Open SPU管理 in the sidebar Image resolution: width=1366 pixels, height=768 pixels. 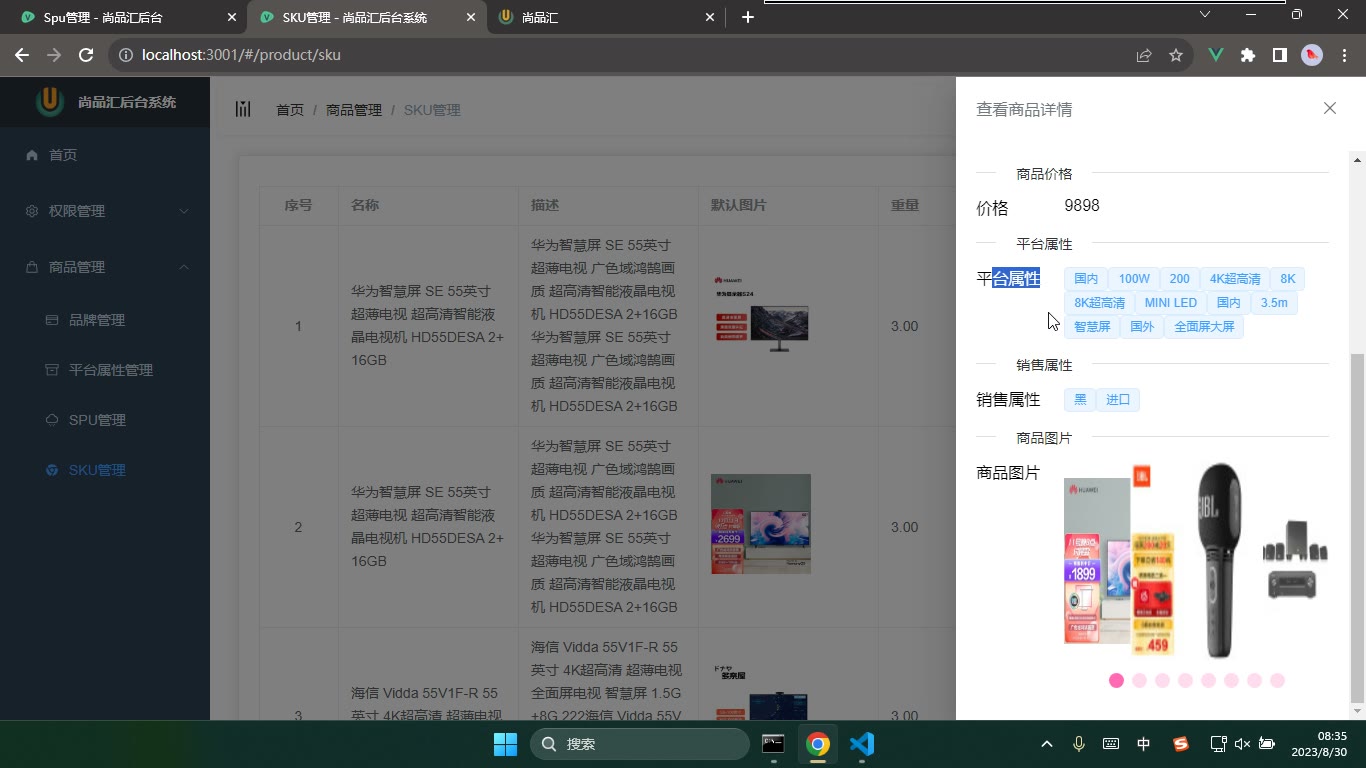[x=105, y=420]
